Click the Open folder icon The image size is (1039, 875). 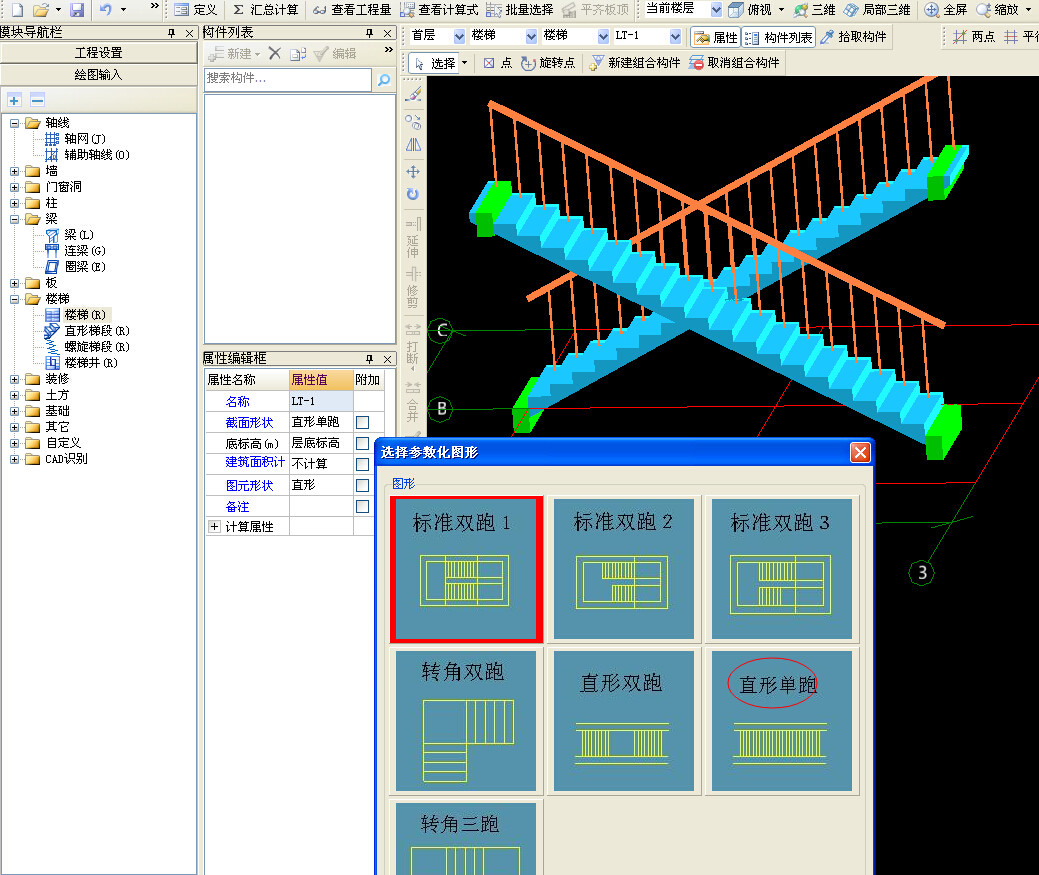coord(41,9)
